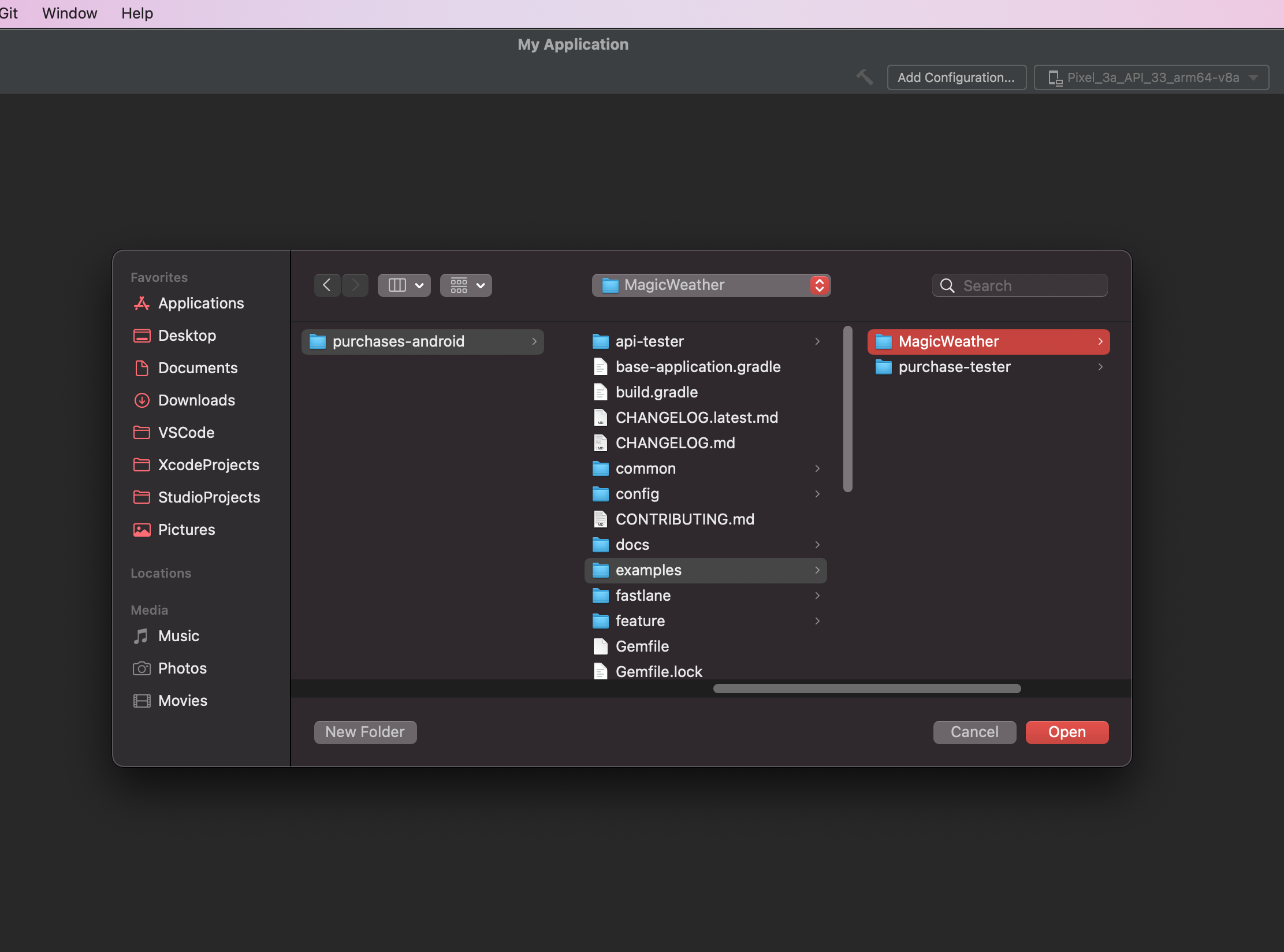The height and width of the screenshot is (952, 1284).
Task: Select the build.gradle file
Action: pos(705,392)
